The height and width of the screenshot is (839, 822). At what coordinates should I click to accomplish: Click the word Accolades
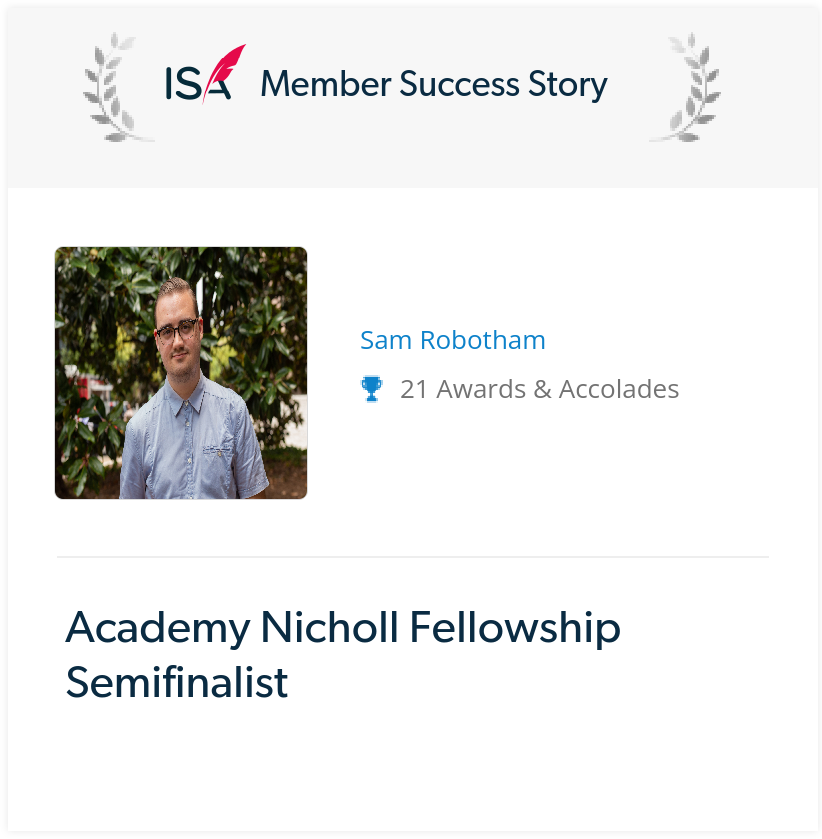pos(619,390)
